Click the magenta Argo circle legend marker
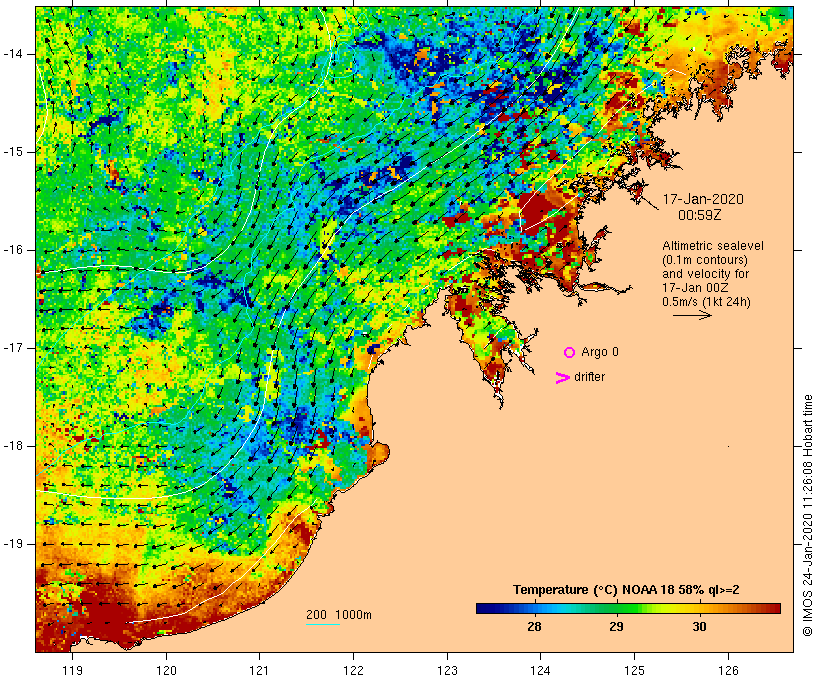820x680 pixels. (x=570, y=353)
